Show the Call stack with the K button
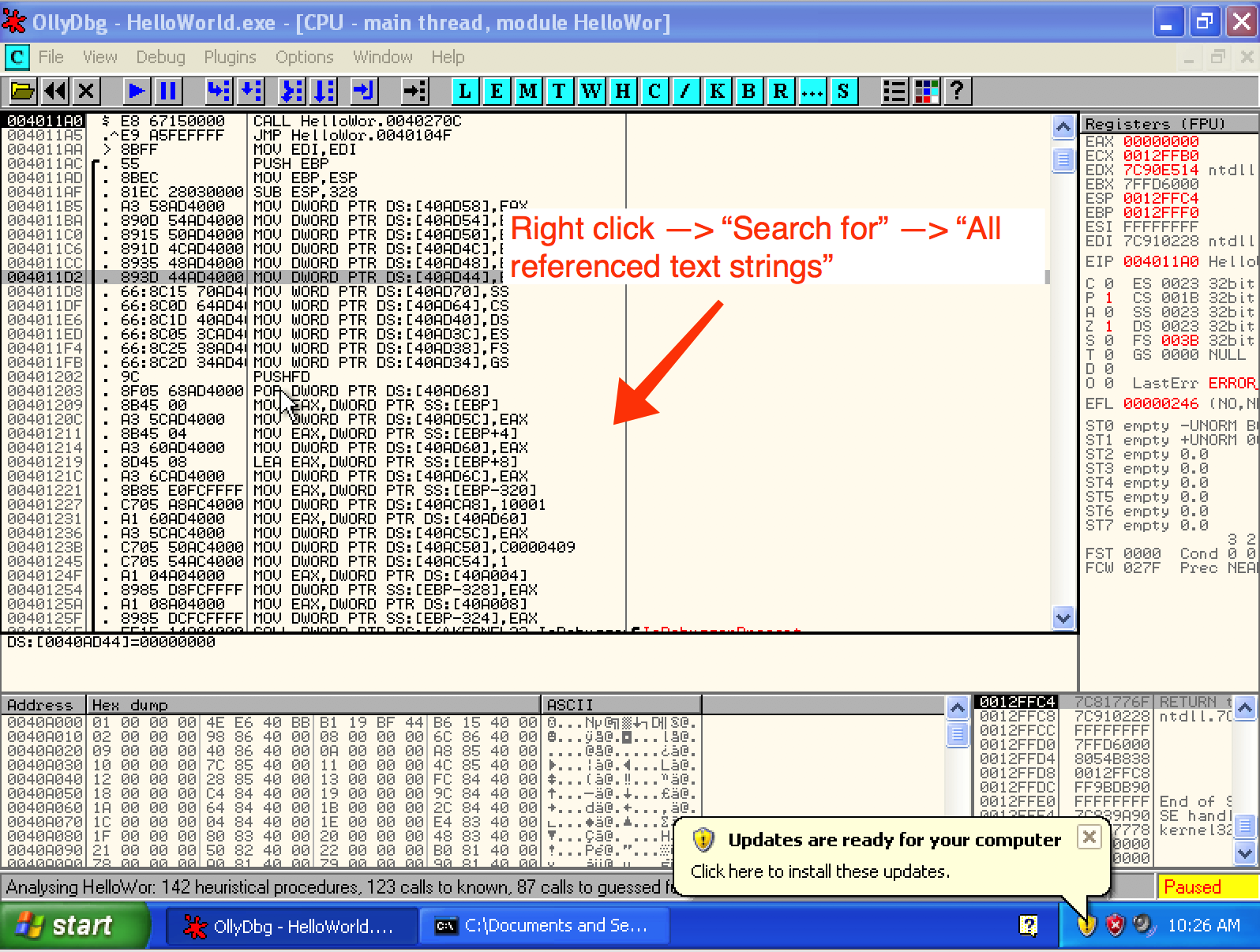The width and height of the screenshot is (1260, 952). (x=717, y=91)
